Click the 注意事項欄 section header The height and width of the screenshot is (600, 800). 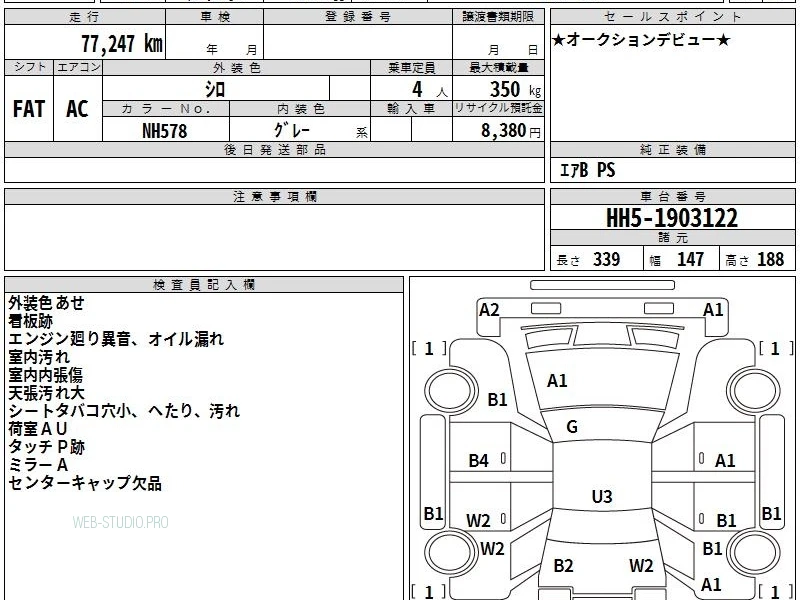pyautogui.click(x=274, y=197)
